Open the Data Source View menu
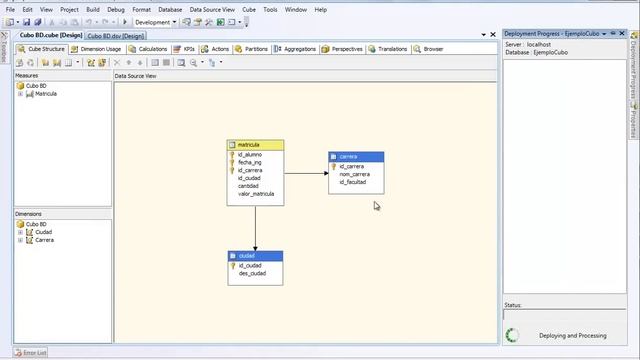This screenshot has height=360, width=640. (x=212, y=9)
